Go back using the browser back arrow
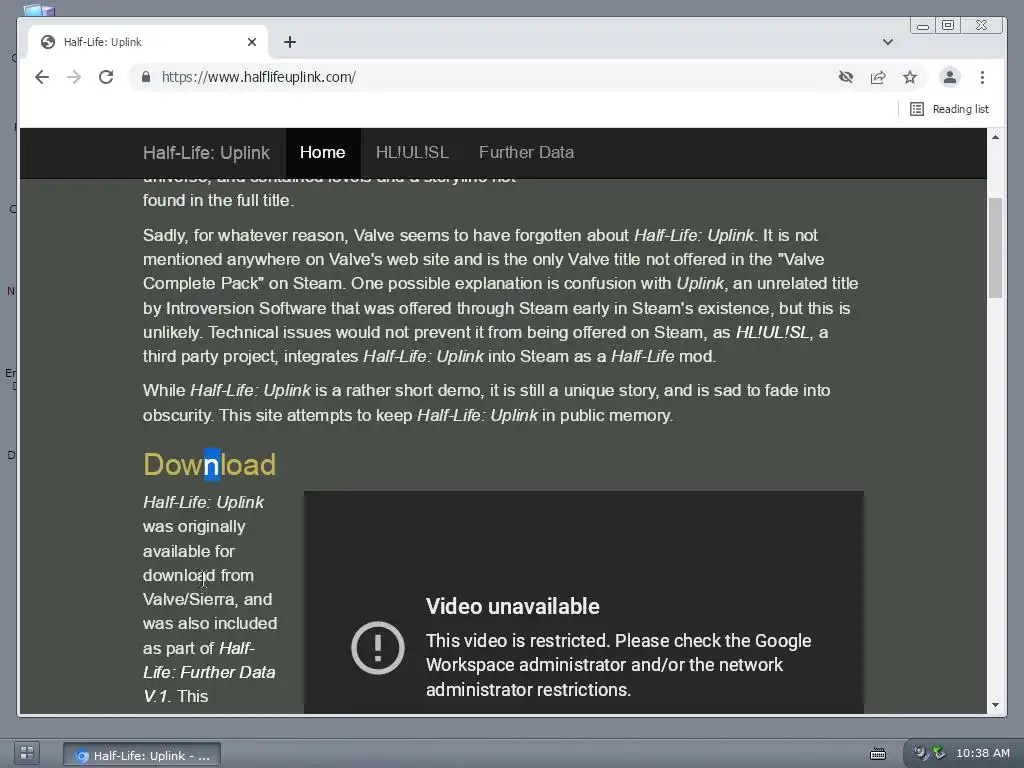Viewport: 1024px width, 768px height. [42, 77]
